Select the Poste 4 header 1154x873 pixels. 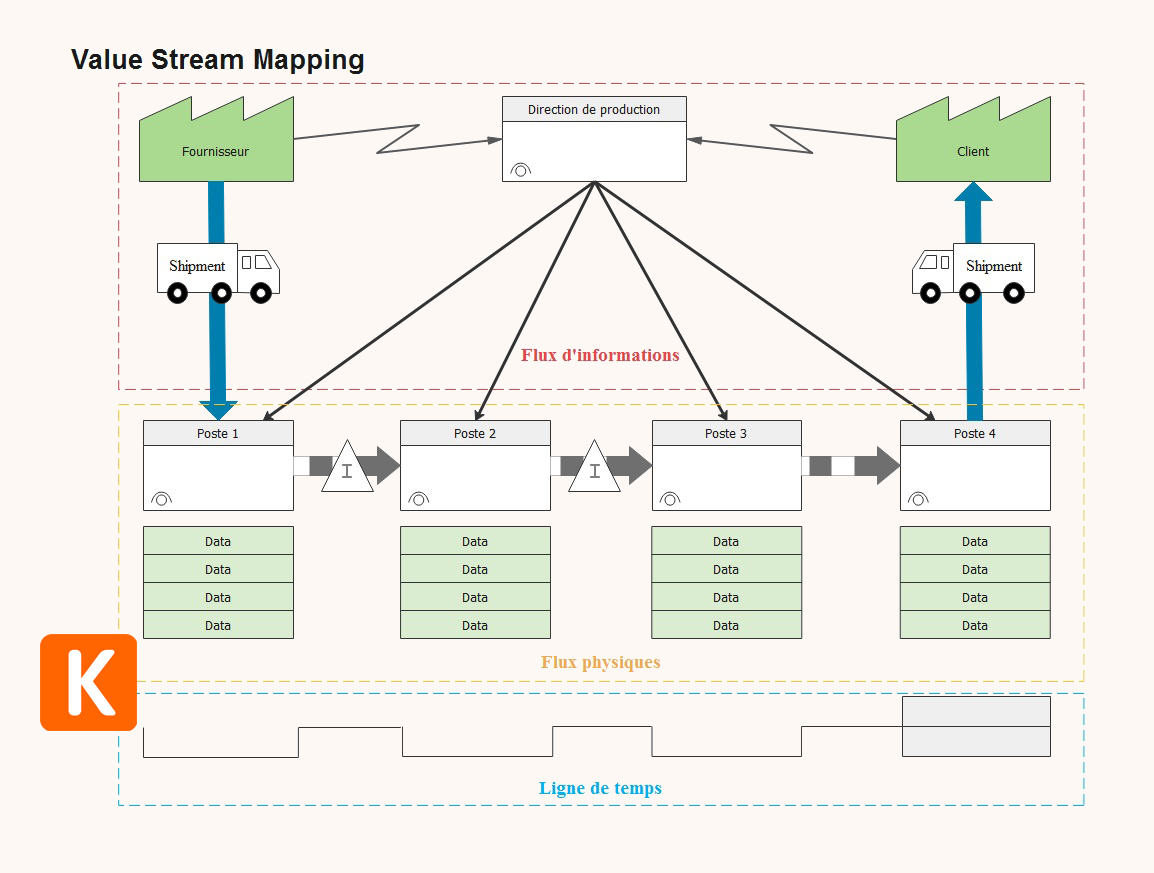tap(975, 433)
